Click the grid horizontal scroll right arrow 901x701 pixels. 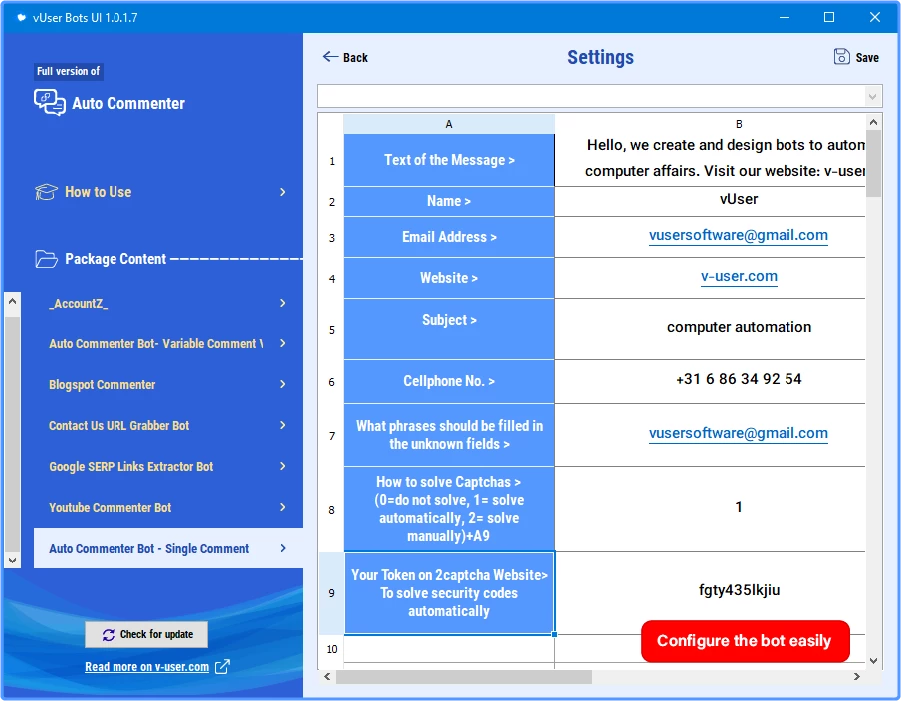click(857, 676)
